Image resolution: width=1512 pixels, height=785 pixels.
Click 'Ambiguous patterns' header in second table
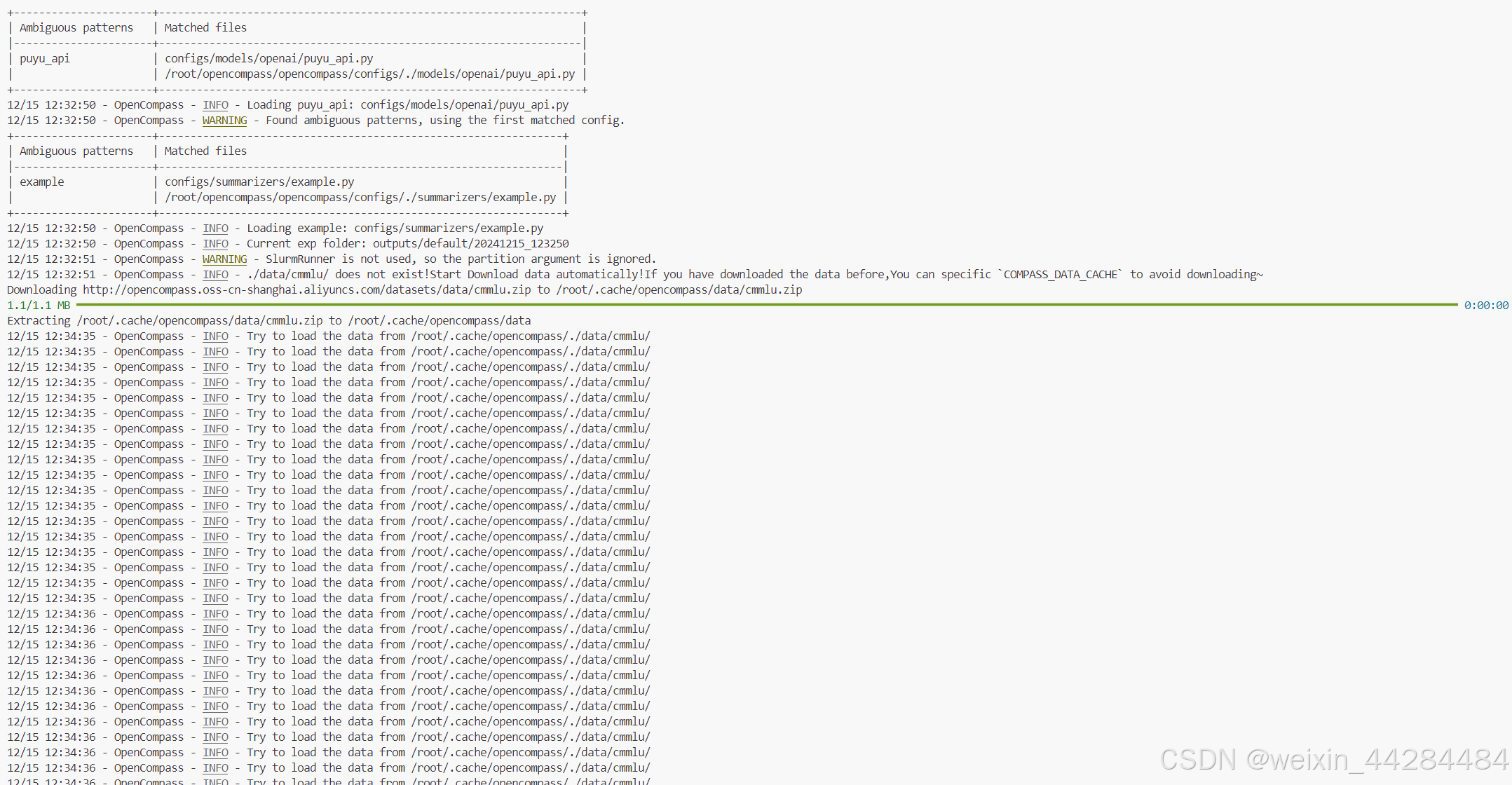[76, 151]
